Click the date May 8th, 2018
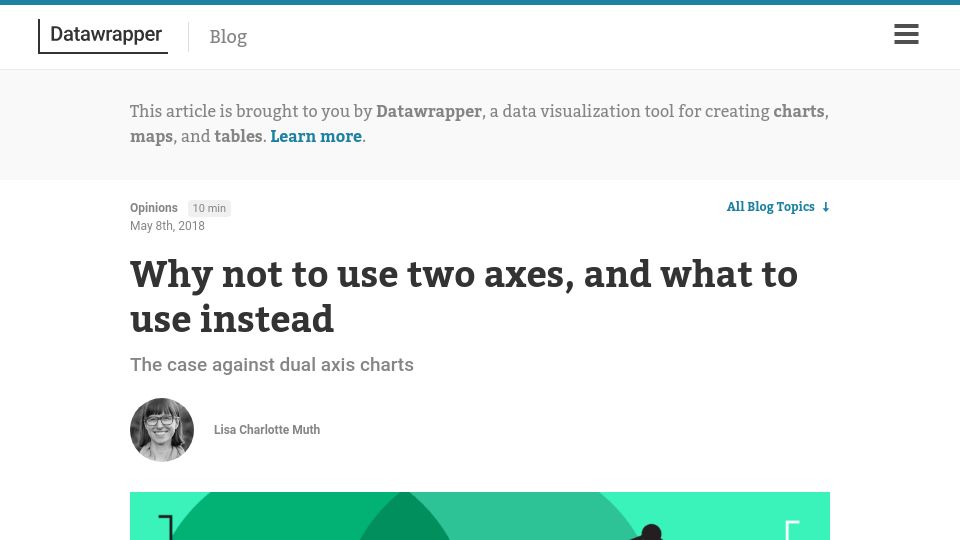The height and width of the screenshot is (540, 960). click(x=167, y=226)
